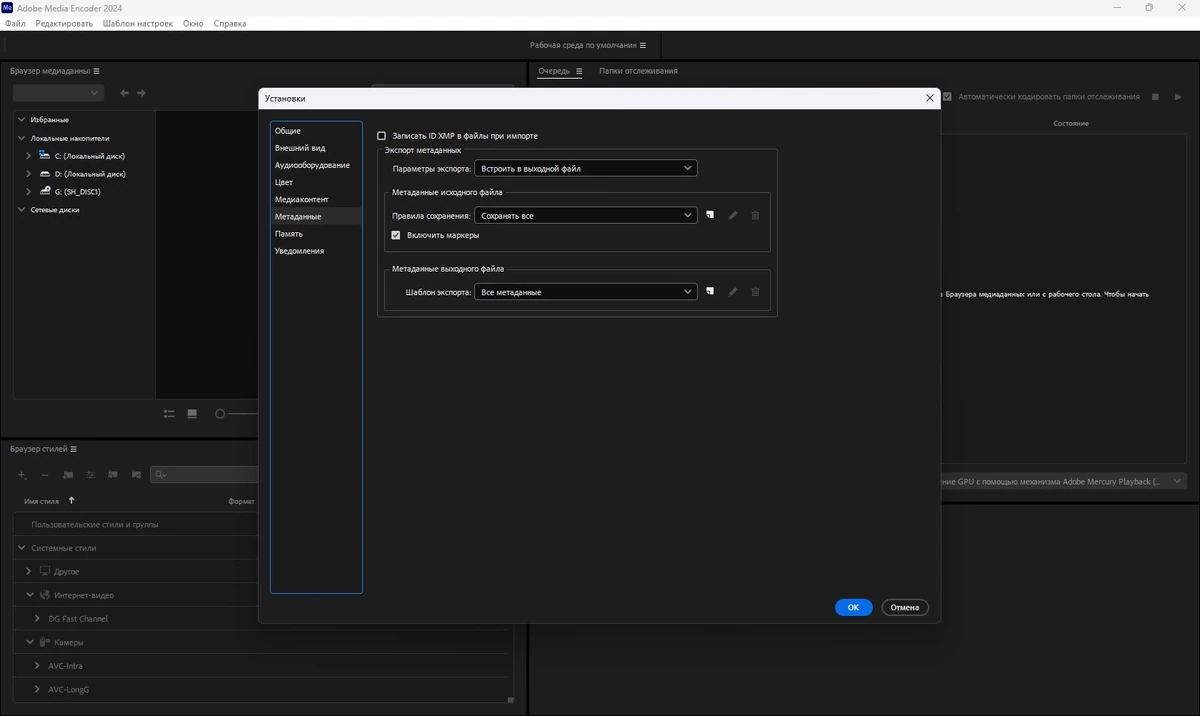Click the import styles icon
Image resolution: width=1200 pixels, height=716 pixels.
(113, 475)
